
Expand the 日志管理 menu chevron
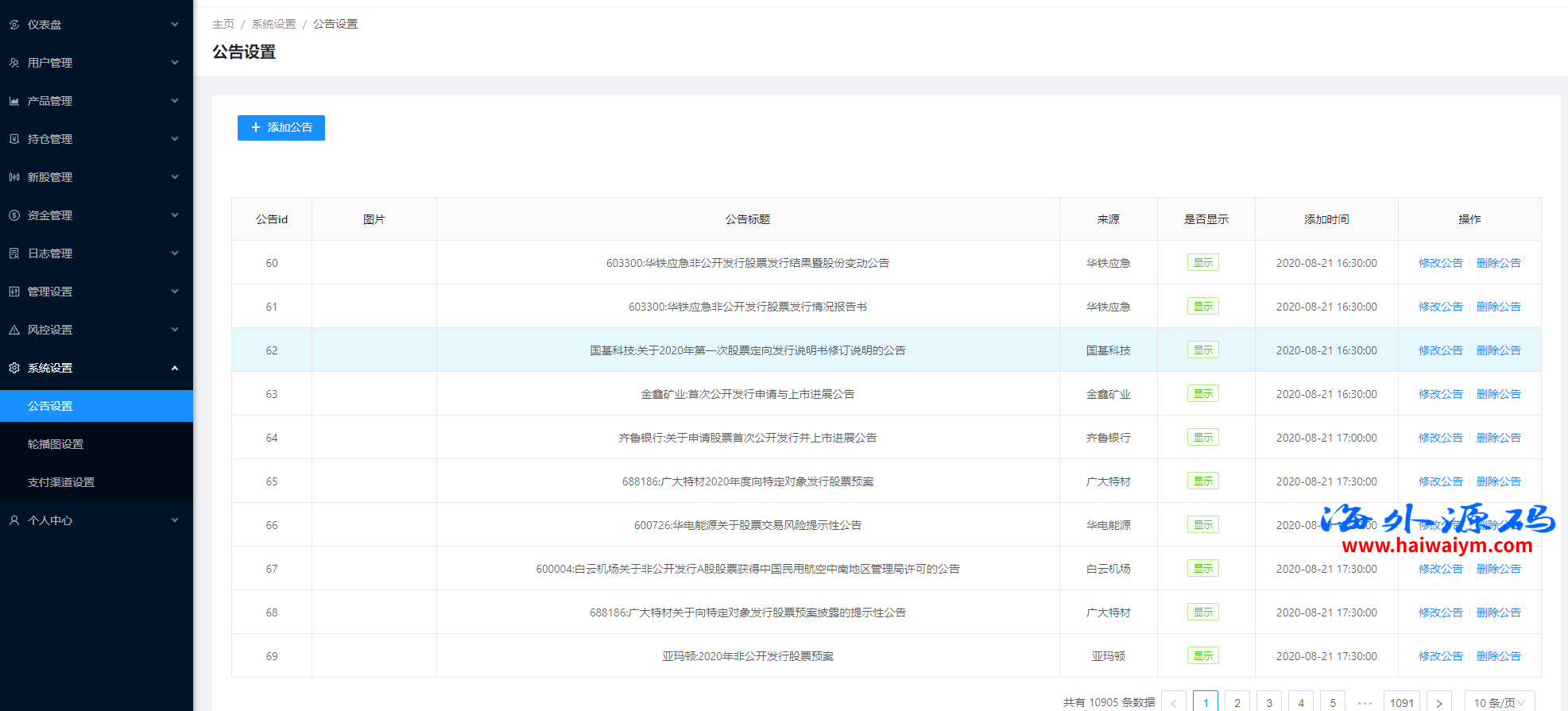[x=175, y=253]
